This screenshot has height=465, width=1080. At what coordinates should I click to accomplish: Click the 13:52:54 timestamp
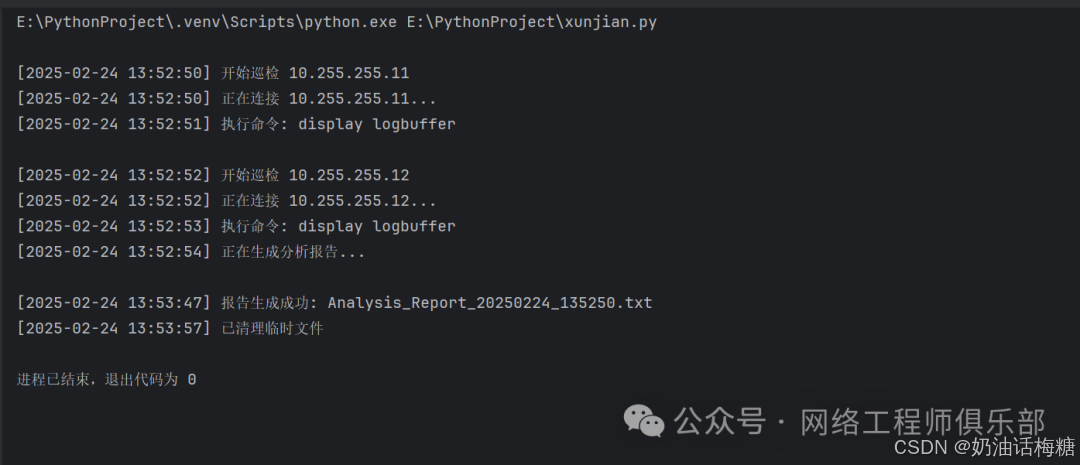165,252
